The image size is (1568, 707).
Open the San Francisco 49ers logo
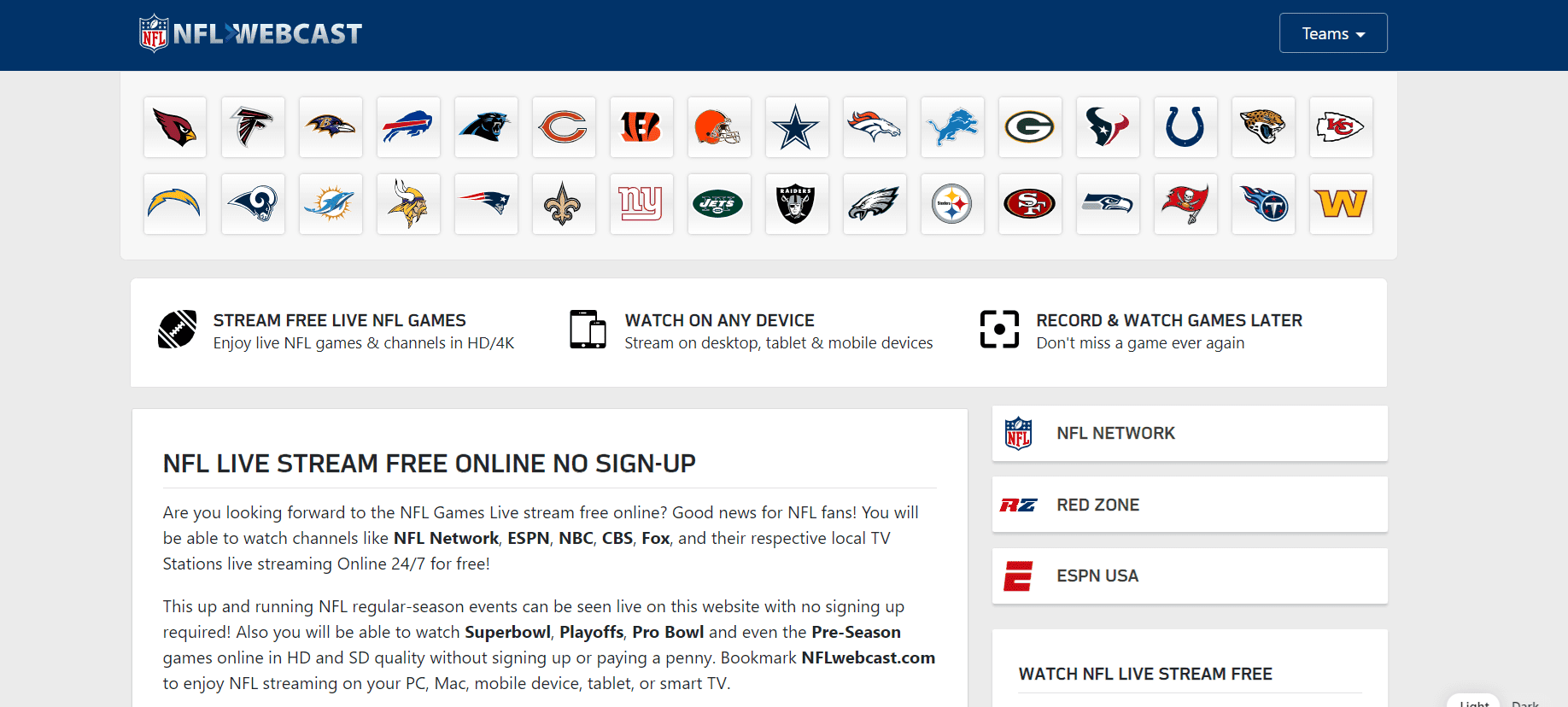coord(1030,204)
